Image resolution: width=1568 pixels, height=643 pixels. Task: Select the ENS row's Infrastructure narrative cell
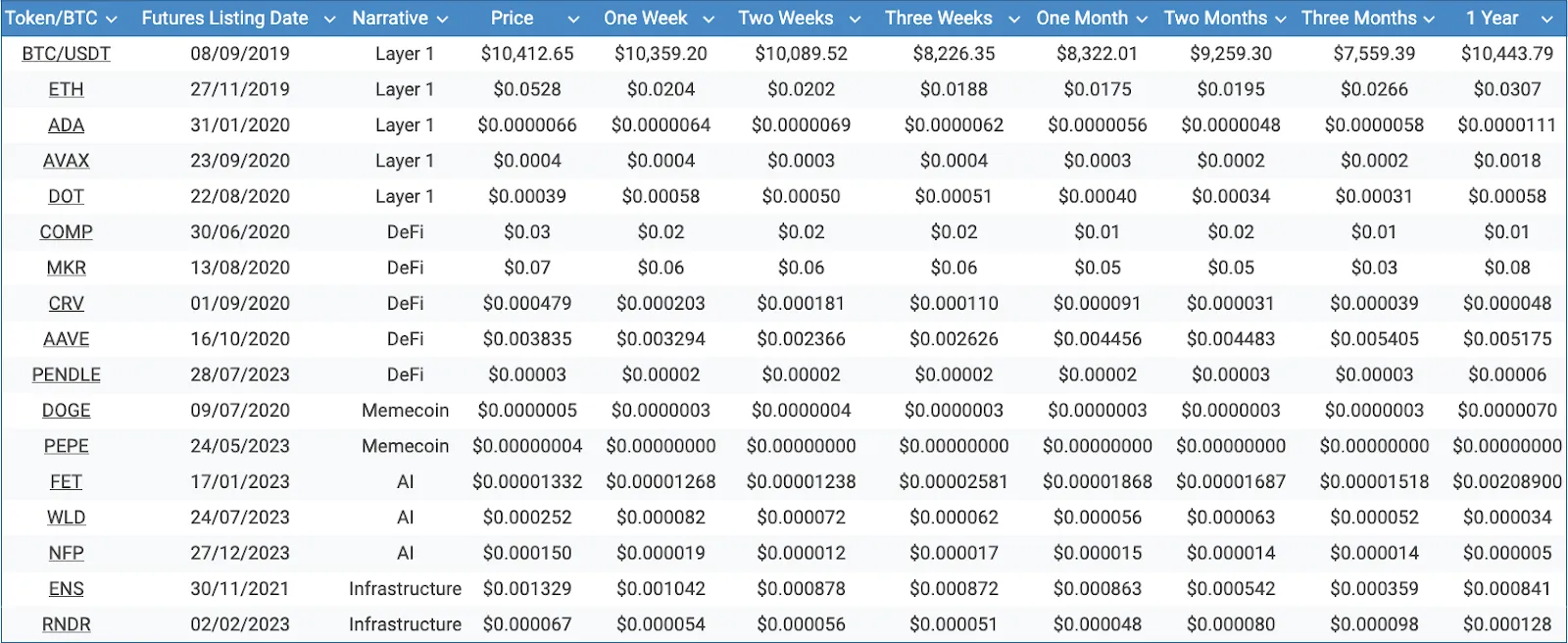[405, 589]
